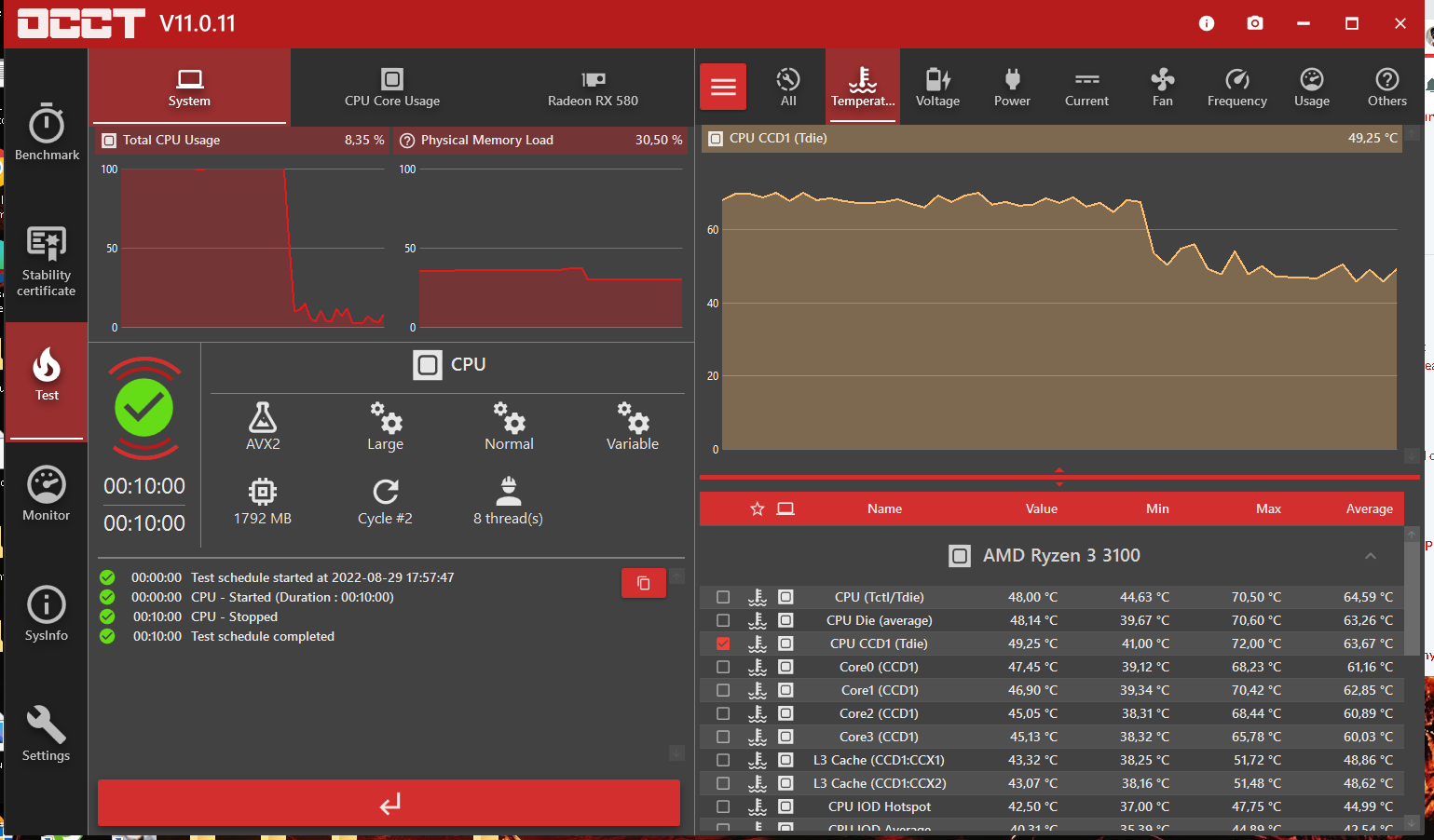Viewport: 1434px width, 840px height.
Task: Click the info icon in title bar
Action: (1207, 23)
